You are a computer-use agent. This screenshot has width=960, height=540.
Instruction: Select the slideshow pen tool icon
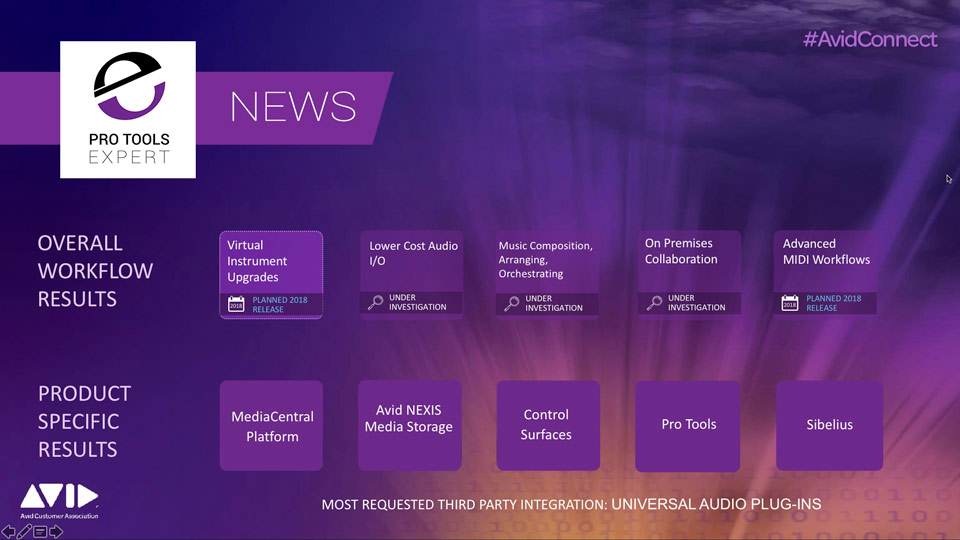click(24, 531)
